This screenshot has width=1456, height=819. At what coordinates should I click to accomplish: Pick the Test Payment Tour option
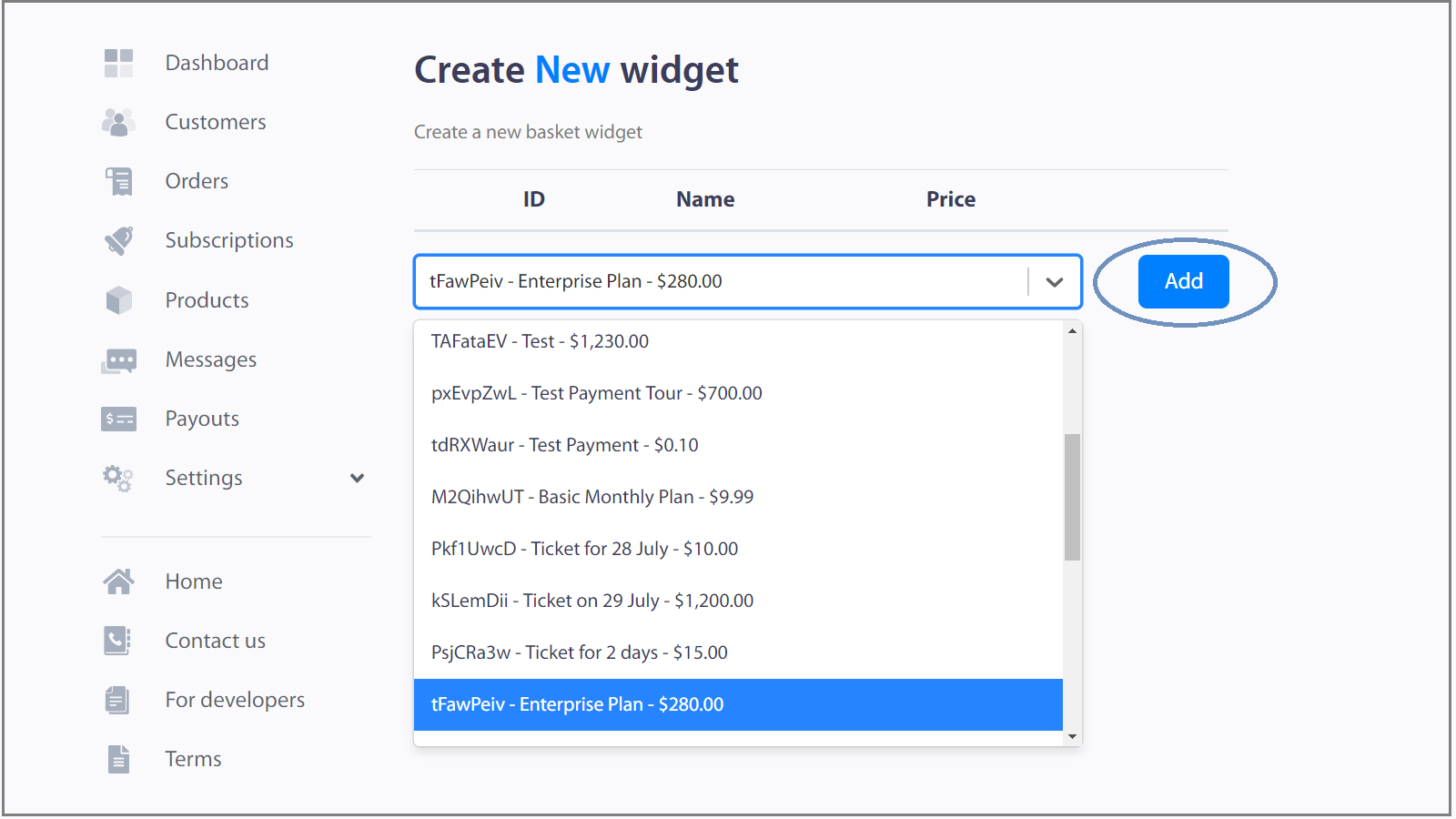pos(597,393)
